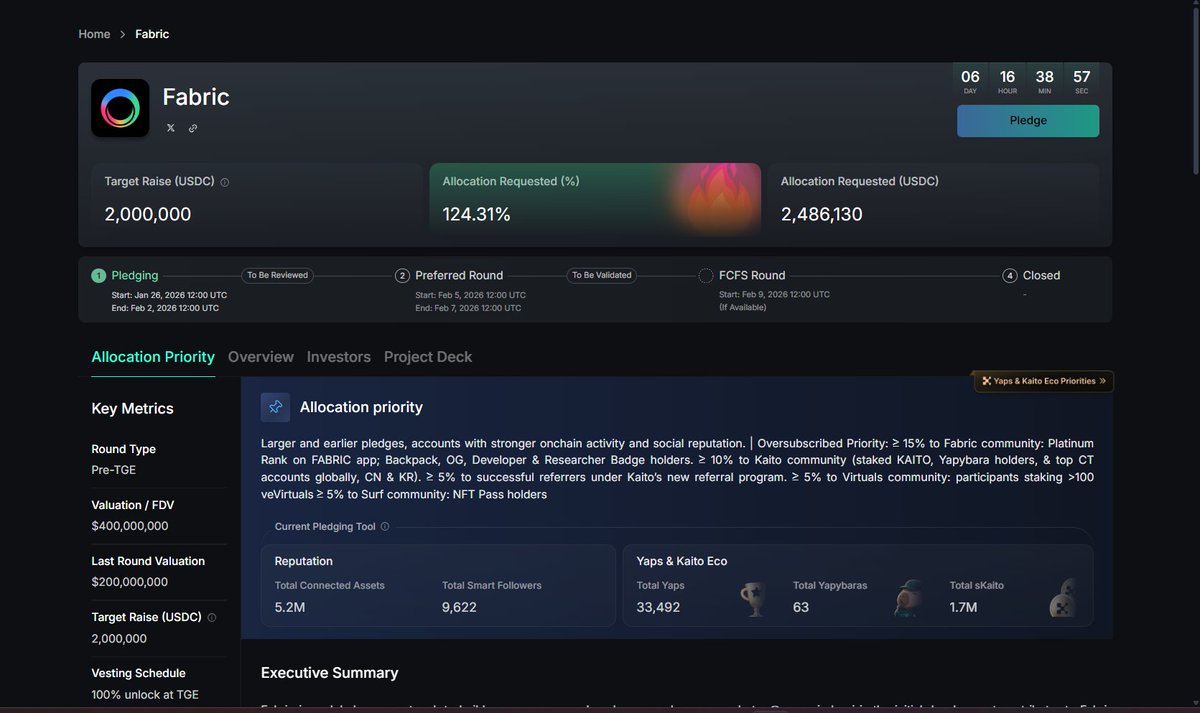The width and height of the screenshot is (1200, 713).
Task: Click the $200,000,000 last round valuation
Action: pos(130,581)
